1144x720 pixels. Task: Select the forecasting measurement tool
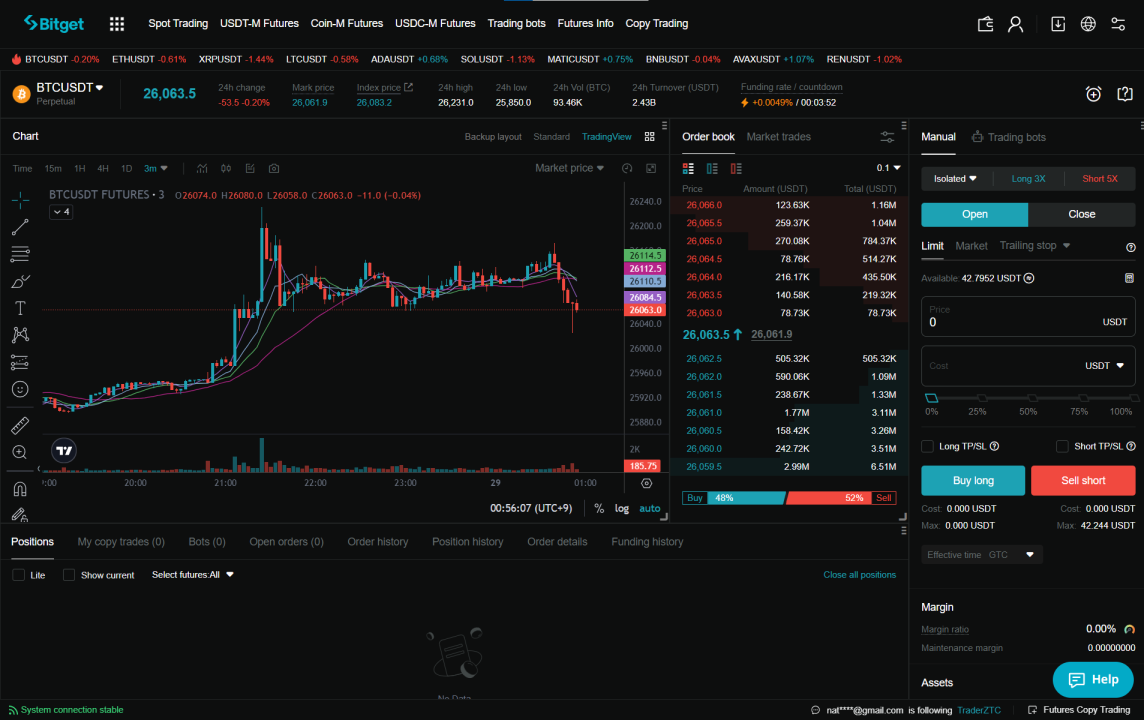[20, 362]
